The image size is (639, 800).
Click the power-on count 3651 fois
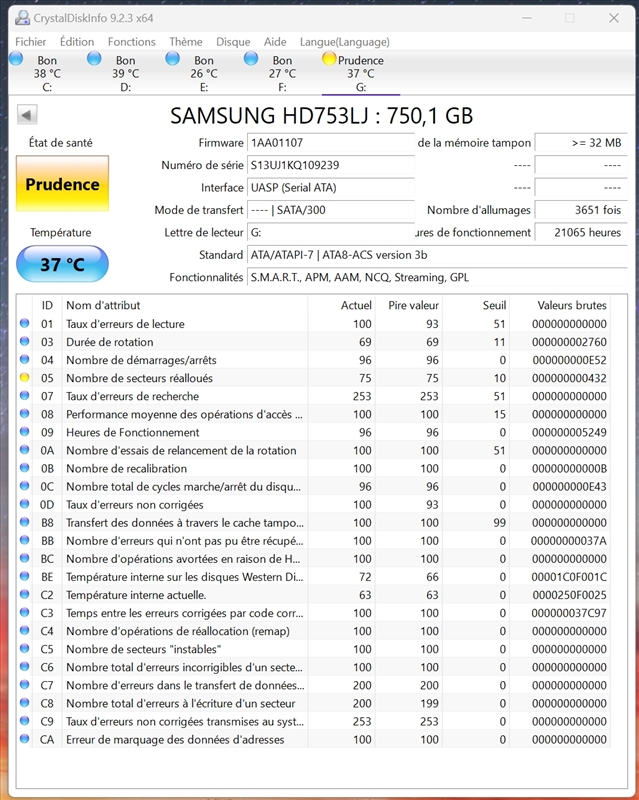pos(581,210)
